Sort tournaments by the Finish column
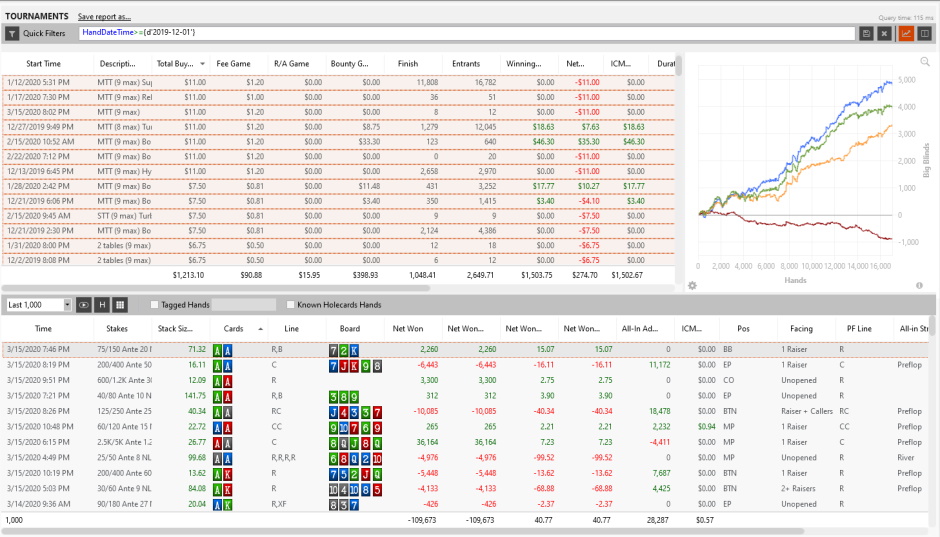The height and width of the screenshot is (537, 940). 408,64
